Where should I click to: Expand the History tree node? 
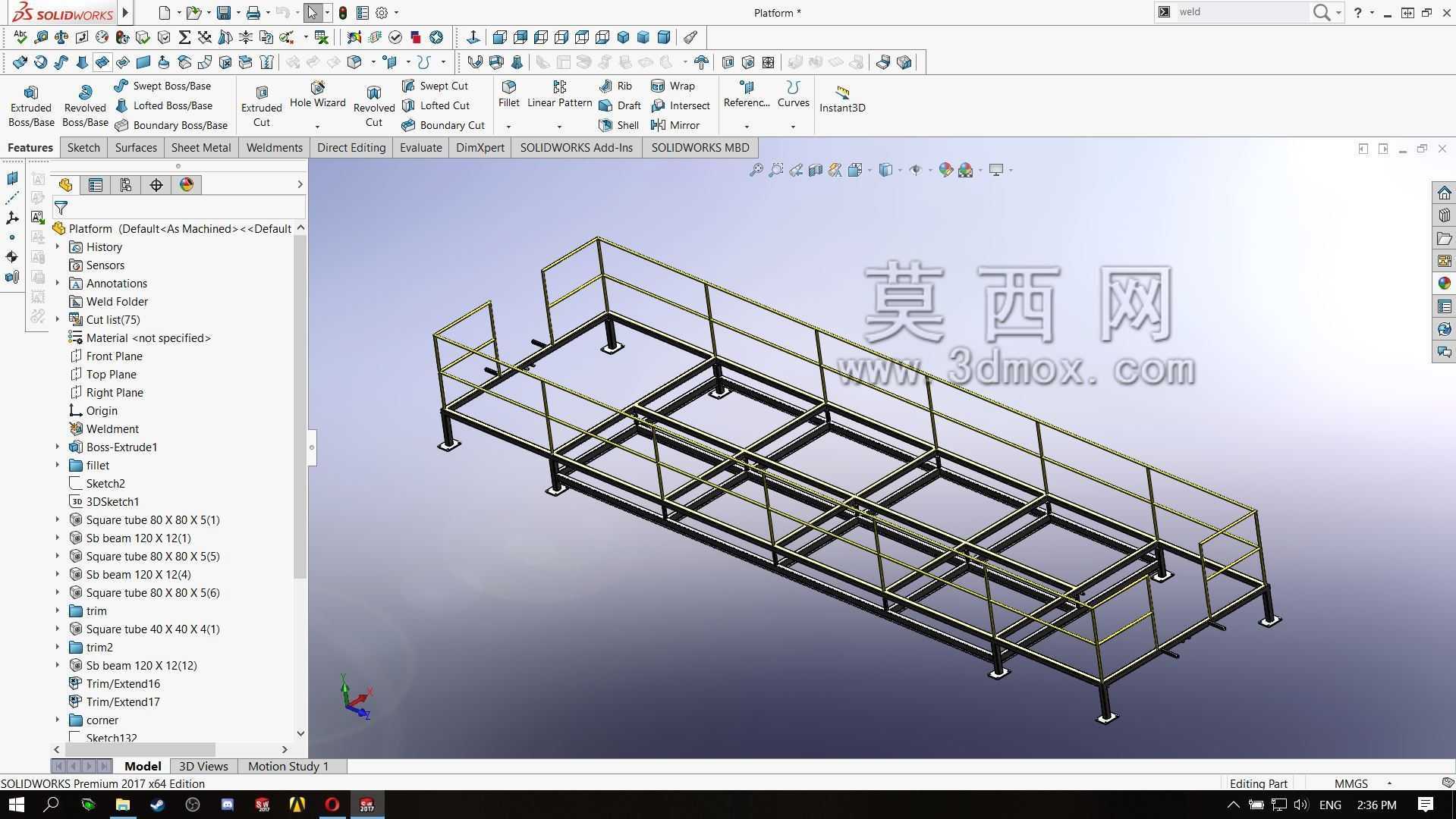(58, 246)
